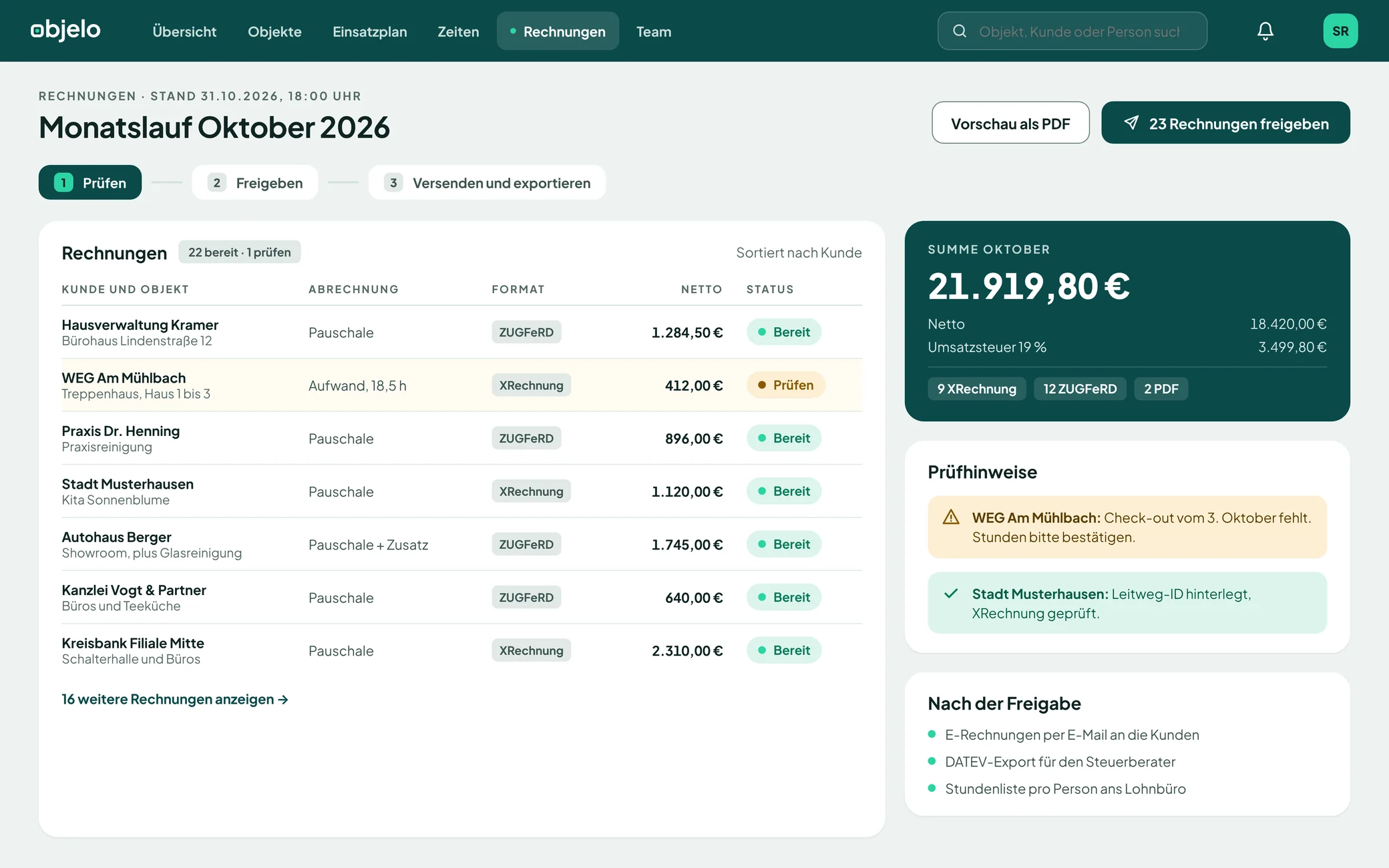Screen dimensions: 1389x868
Task: Click the Prüfen status of WEG Am Mühlbach
Action: pyautogui.click(x=786, y=385)
